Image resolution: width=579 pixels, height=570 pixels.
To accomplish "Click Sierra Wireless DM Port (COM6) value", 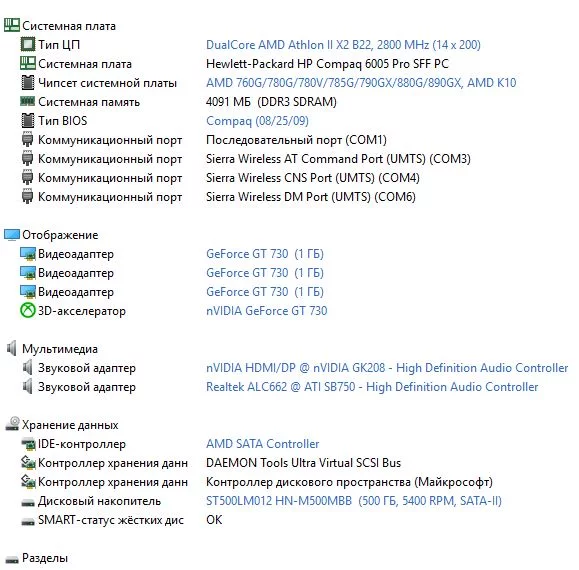I will tap(311, 197).
